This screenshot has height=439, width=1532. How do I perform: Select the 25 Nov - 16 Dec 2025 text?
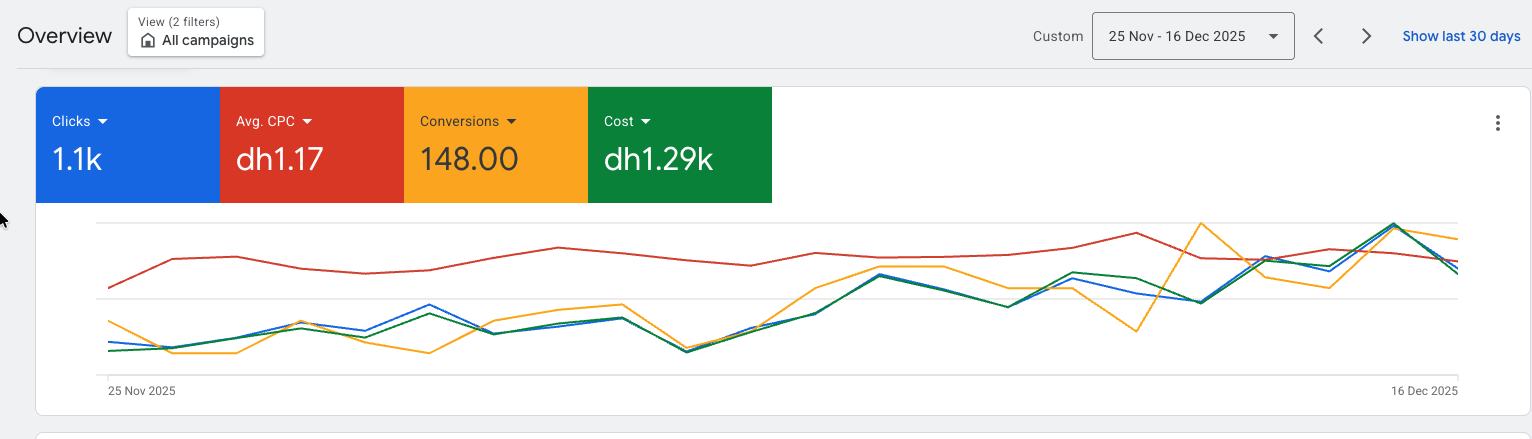[x=1177, y=36]
